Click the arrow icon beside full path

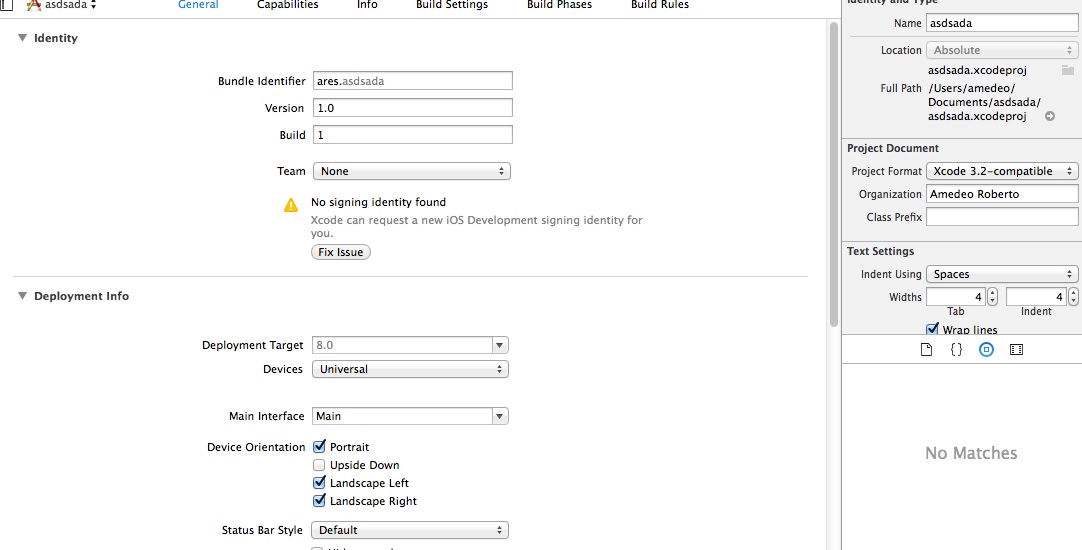click(1050, 117)
